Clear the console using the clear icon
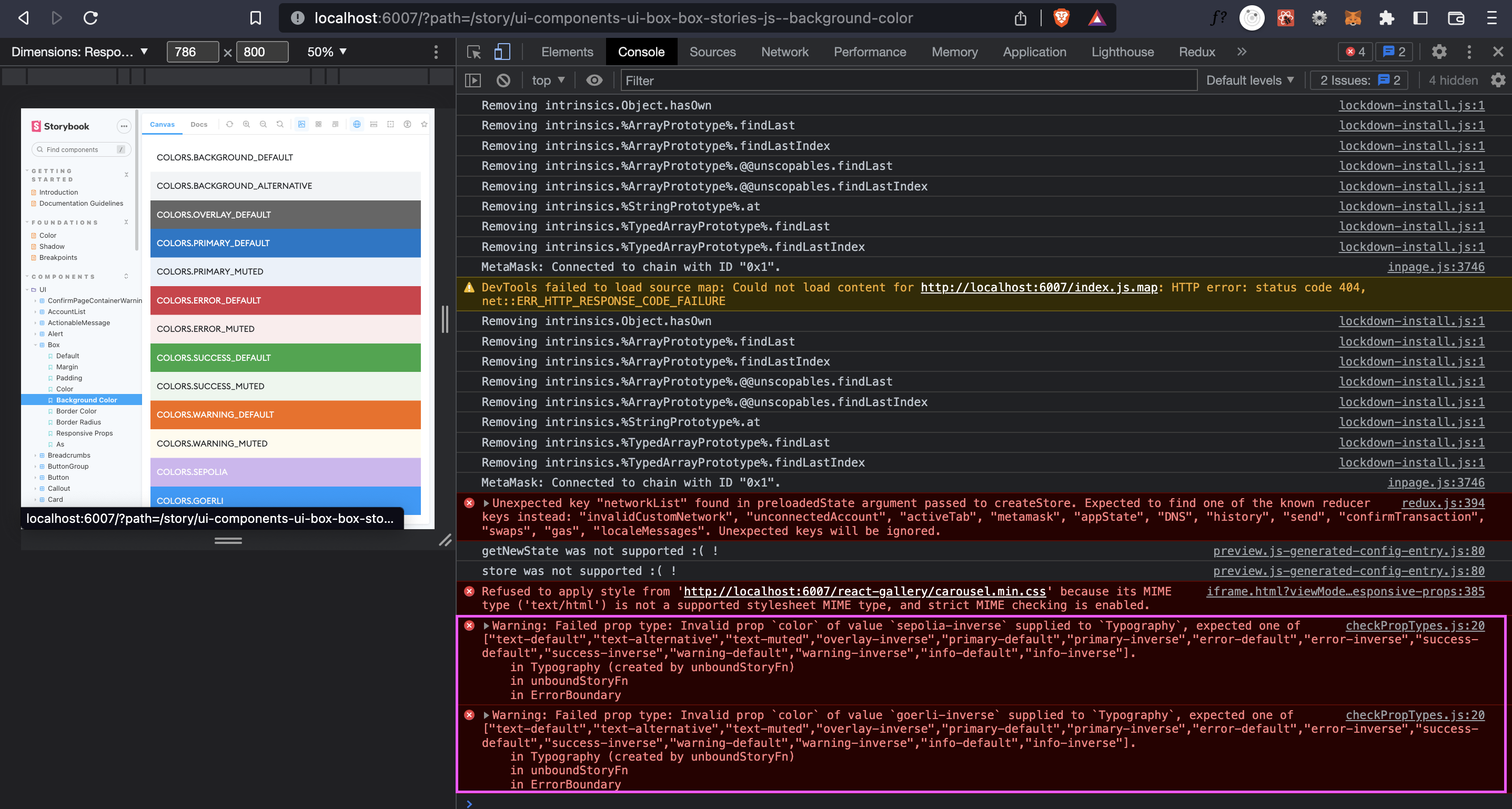This screenshot has width=1512, height=809. coord(503,80)
